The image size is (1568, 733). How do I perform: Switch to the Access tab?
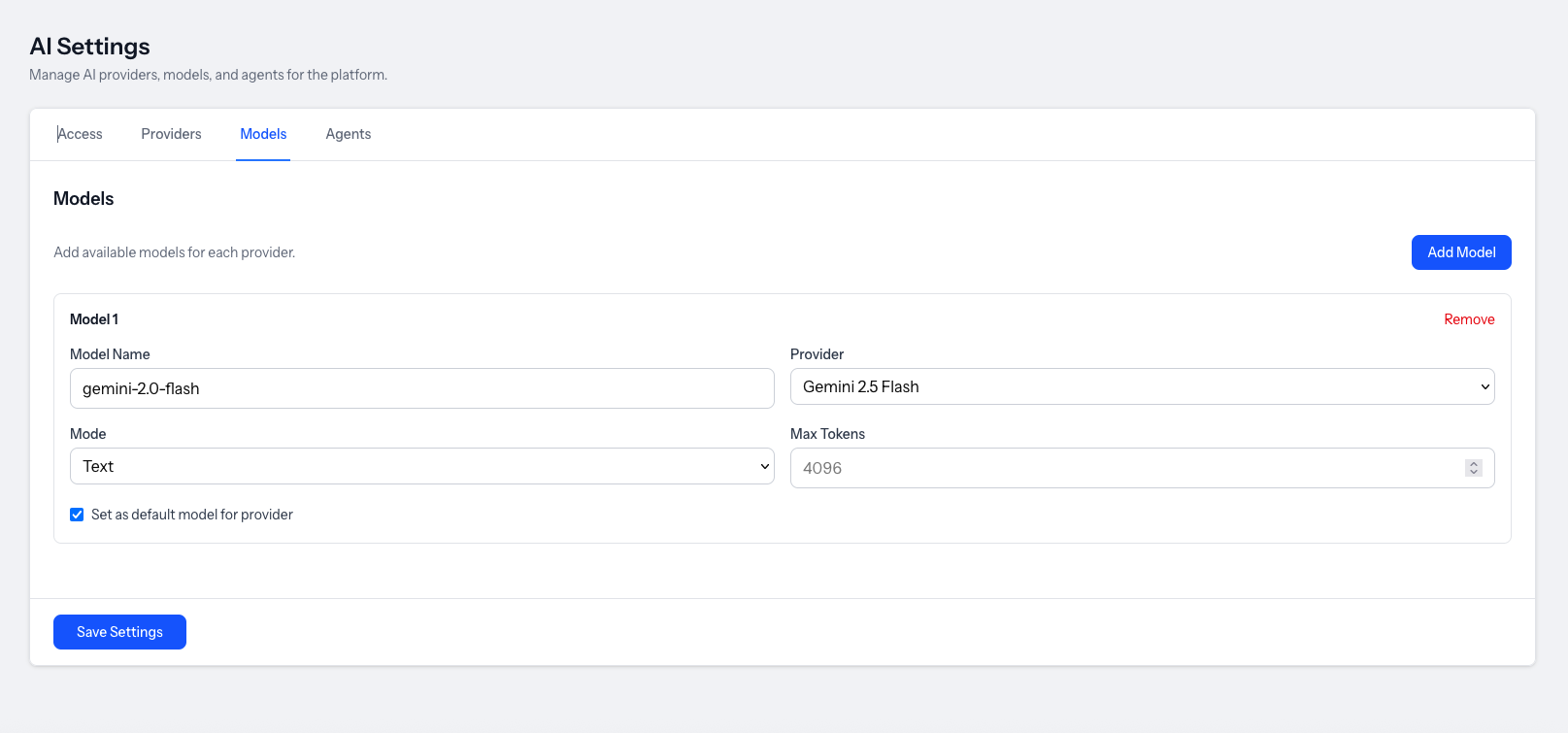point(80,134)
